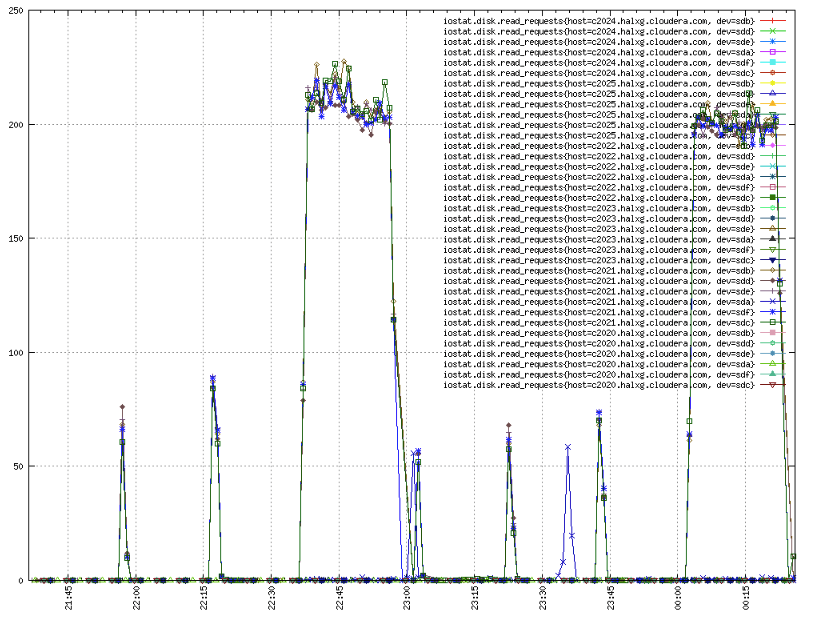Select legend entry host=c2020 dev=sdd
Screen dimensions: 816x623
pos(614,344)
